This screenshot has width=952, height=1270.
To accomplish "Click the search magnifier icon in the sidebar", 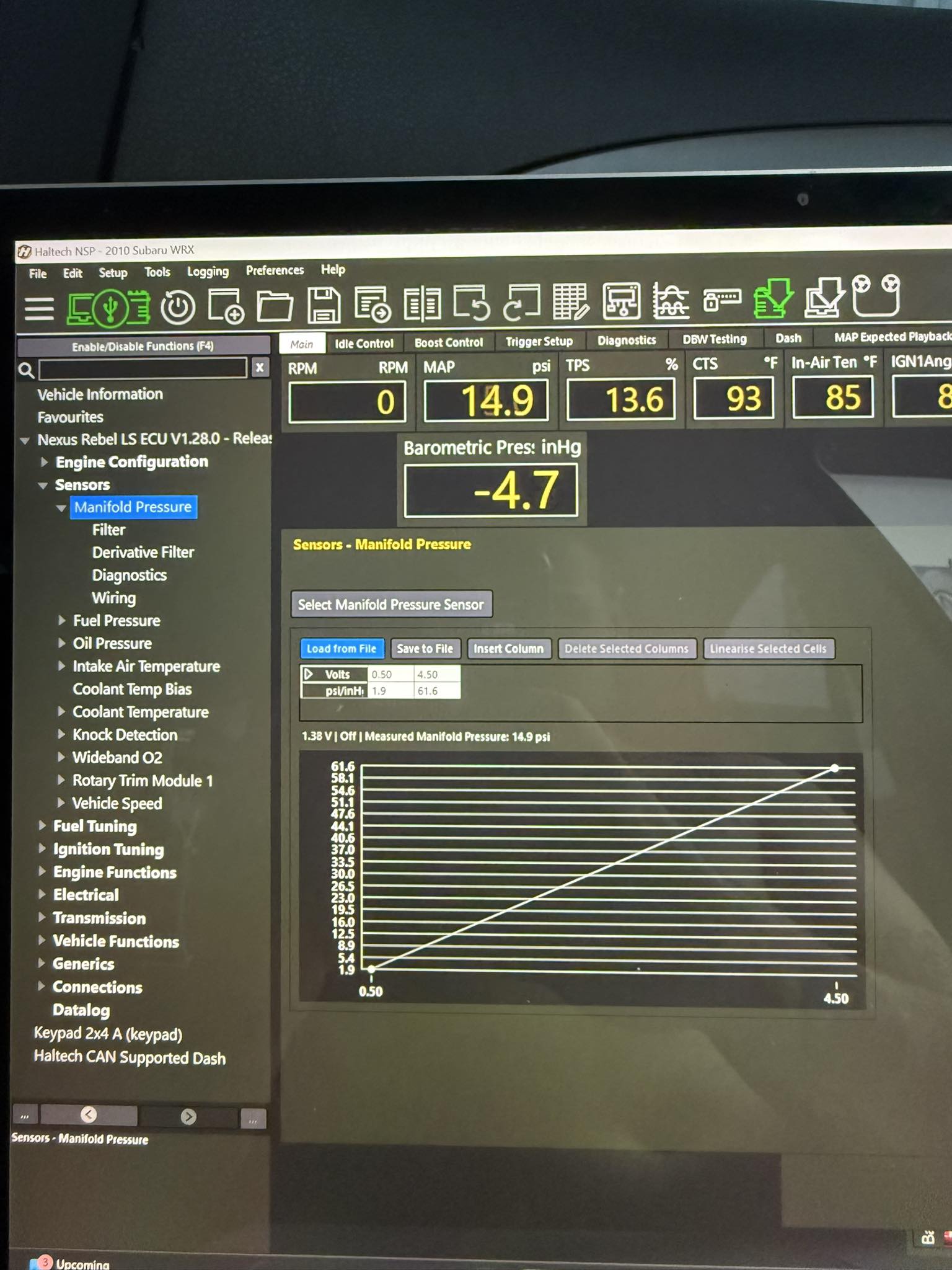I will (x=26, y=370).
